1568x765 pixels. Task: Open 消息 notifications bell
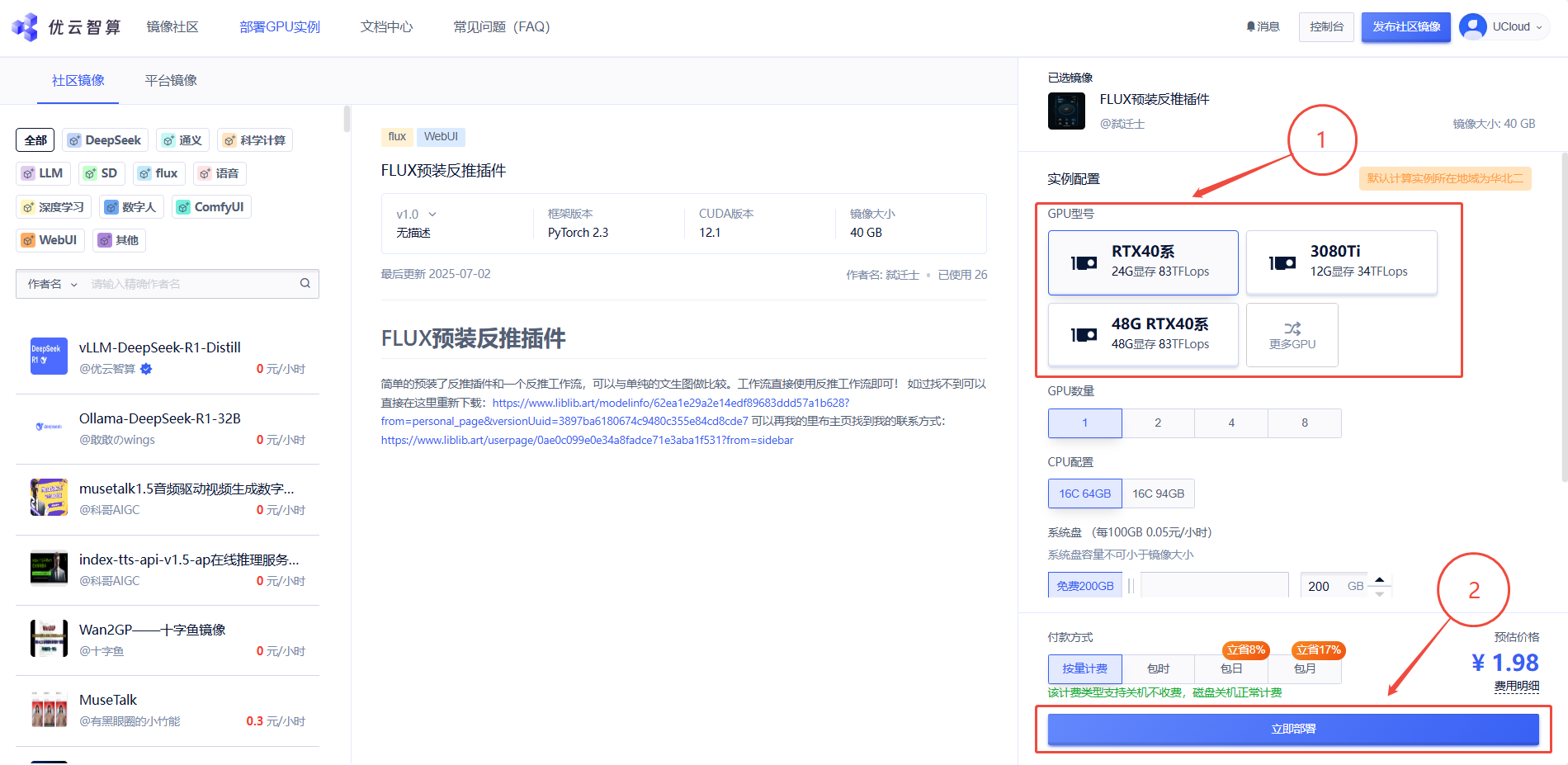1263,26
